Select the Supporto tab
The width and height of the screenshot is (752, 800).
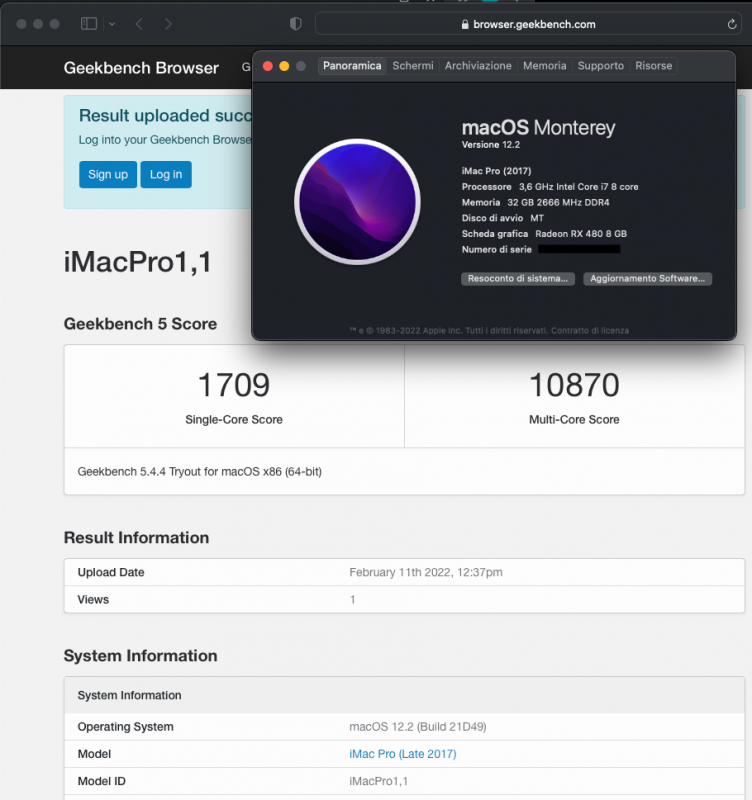(x=600, y=66)
